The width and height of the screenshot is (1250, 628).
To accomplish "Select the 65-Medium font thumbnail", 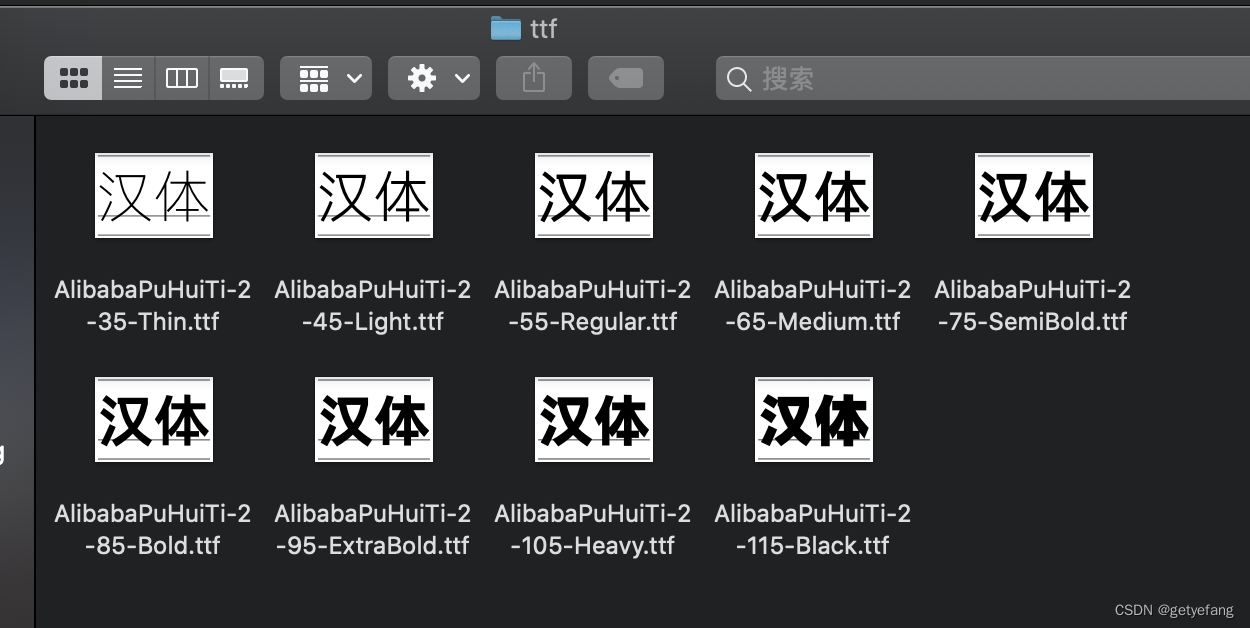I will click(814, 195).
